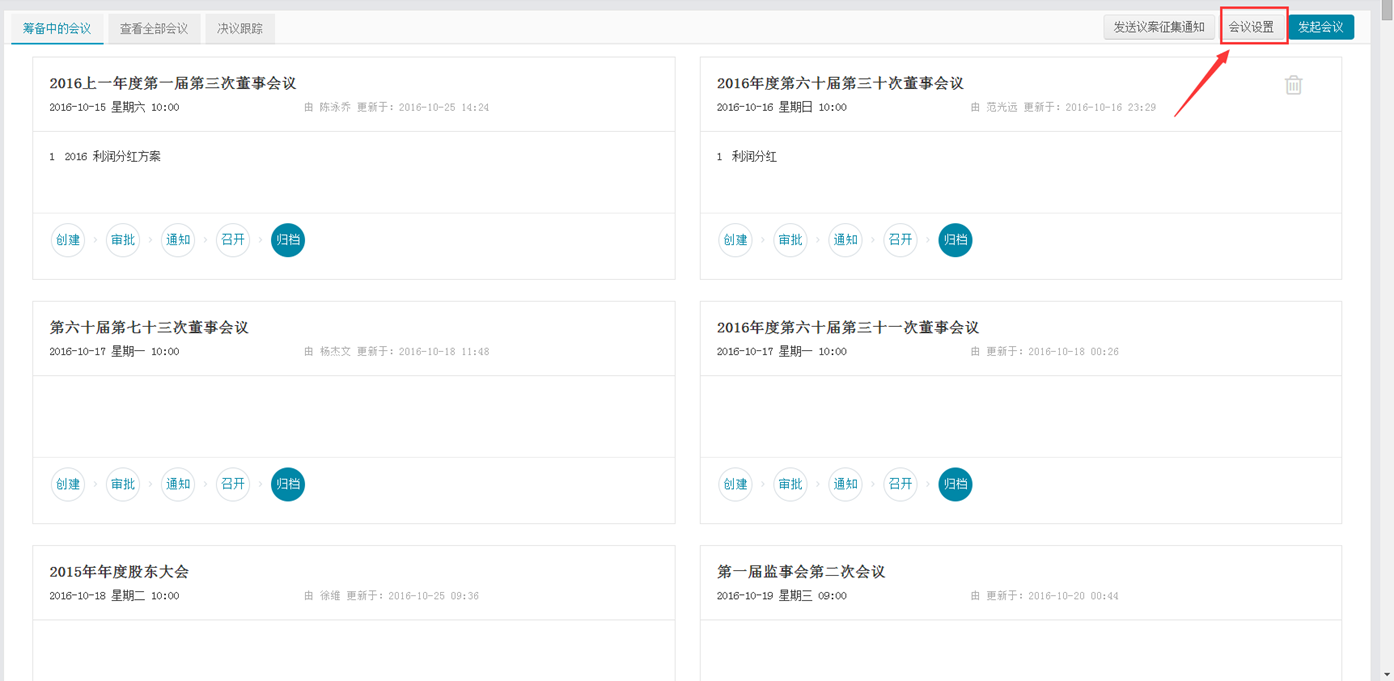
Task: Click date 2016-10-16 星期日 10:00
Action: [x=781, y=107]
